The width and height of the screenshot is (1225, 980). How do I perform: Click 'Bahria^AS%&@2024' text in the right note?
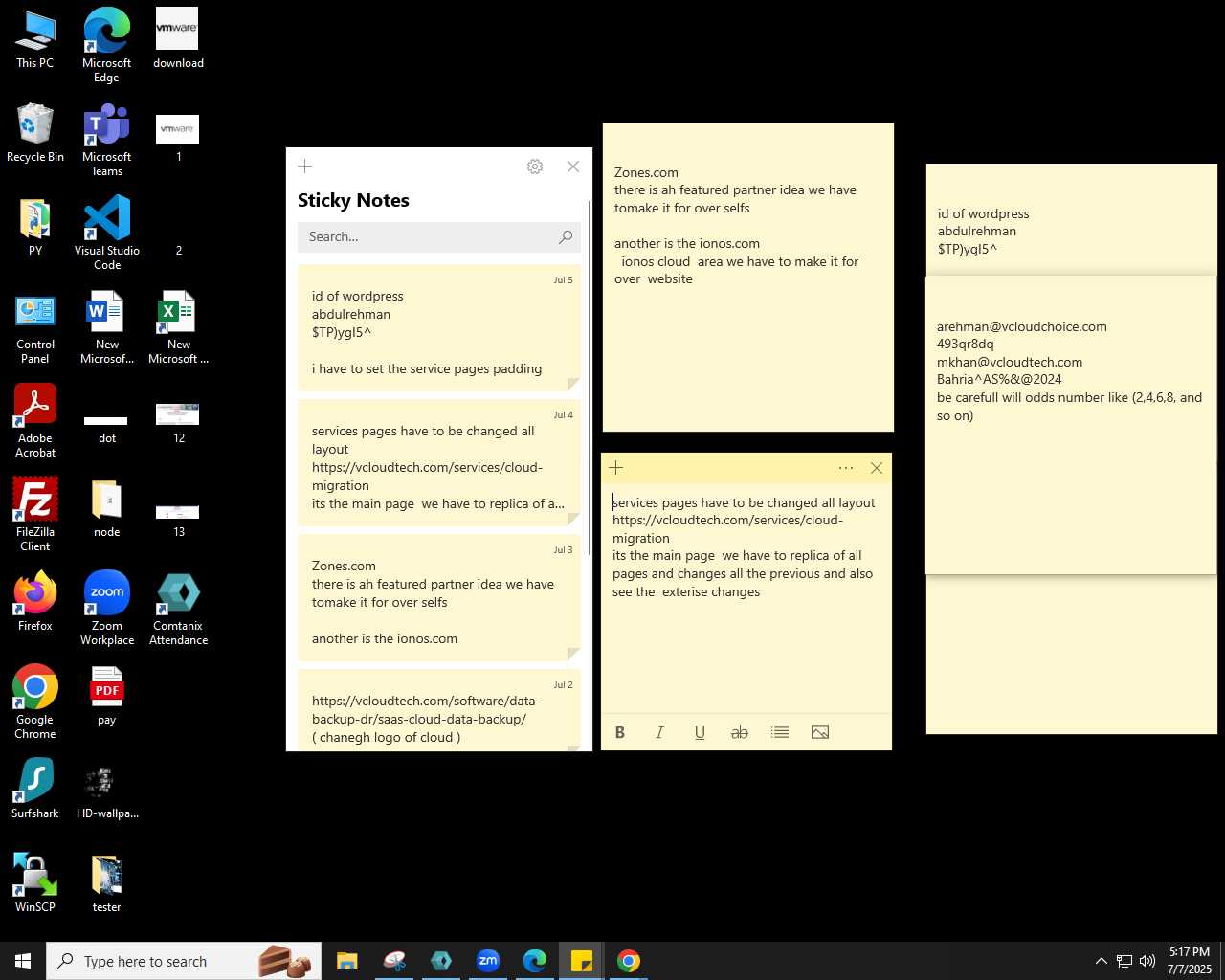tap(999, 379)
